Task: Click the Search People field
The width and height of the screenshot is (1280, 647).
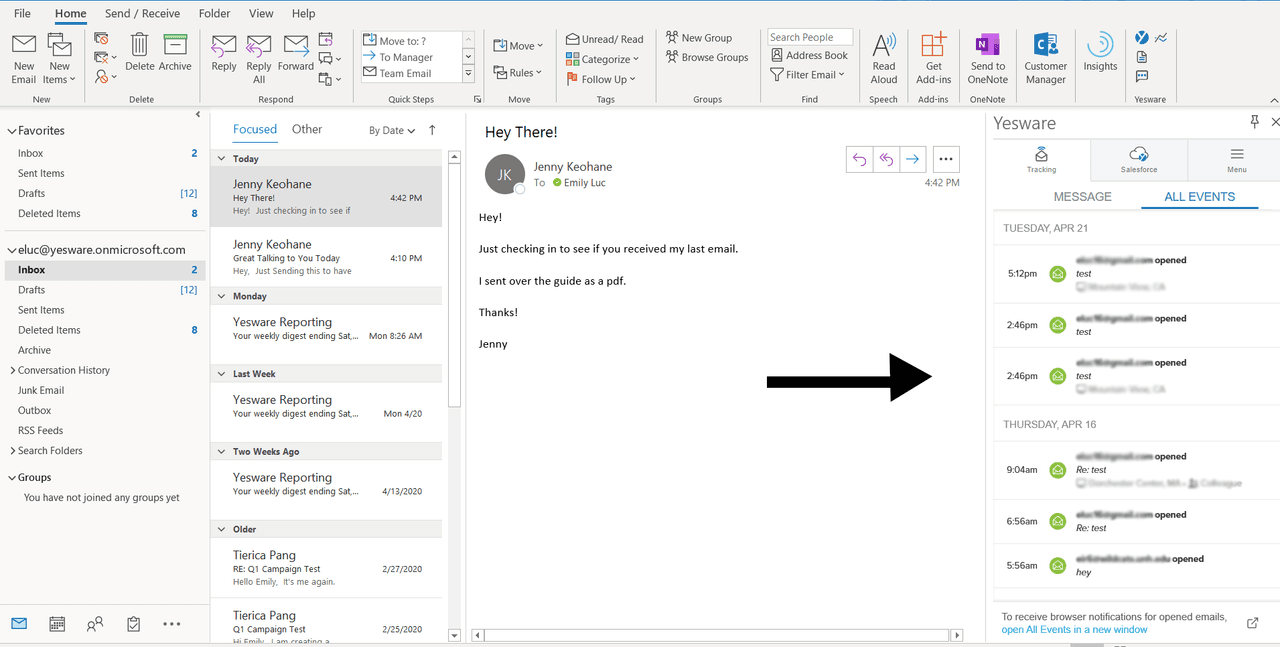Action: click(x=809, y=37)
